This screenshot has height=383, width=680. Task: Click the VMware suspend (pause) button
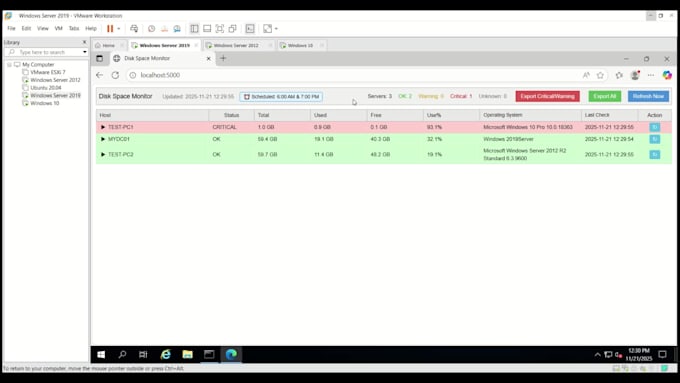coord(110,29)
